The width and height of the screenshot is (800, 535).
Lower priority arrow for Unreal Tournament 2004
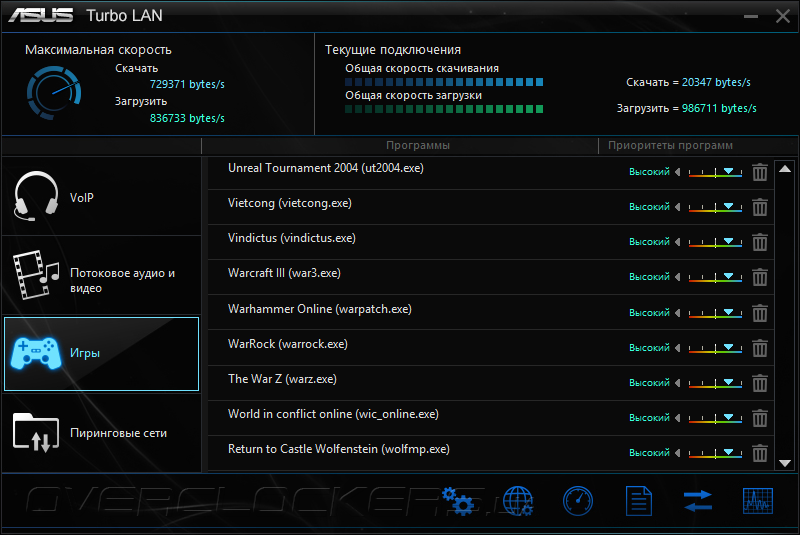pos(678,172)
